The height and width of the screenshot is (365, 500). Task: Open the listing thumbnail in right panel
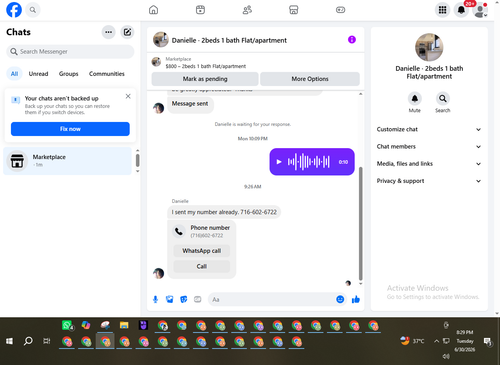(429, 47)
